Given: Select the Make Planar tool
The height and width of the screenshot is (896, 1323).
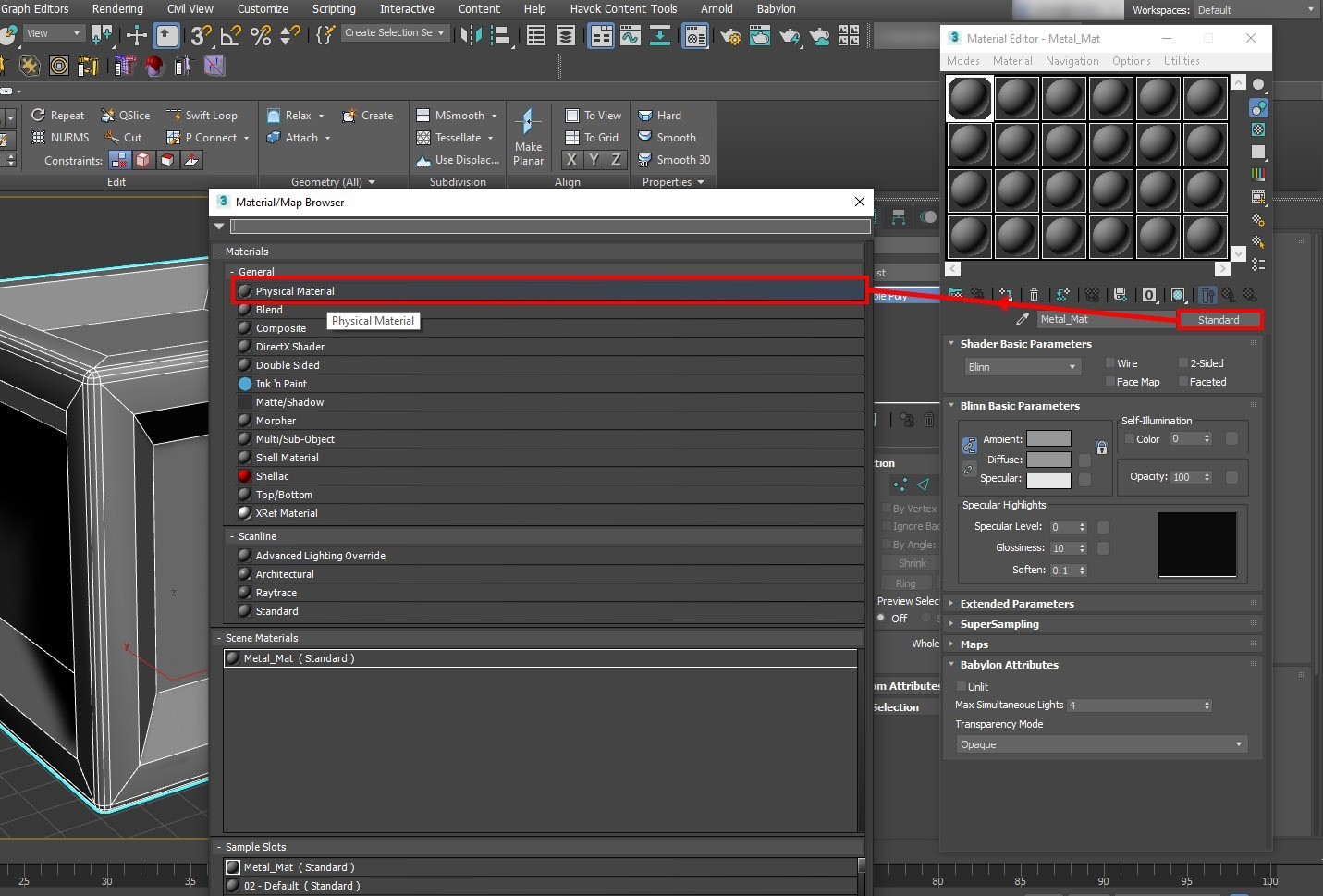Looking at the screenshot, I should [528, 137].
